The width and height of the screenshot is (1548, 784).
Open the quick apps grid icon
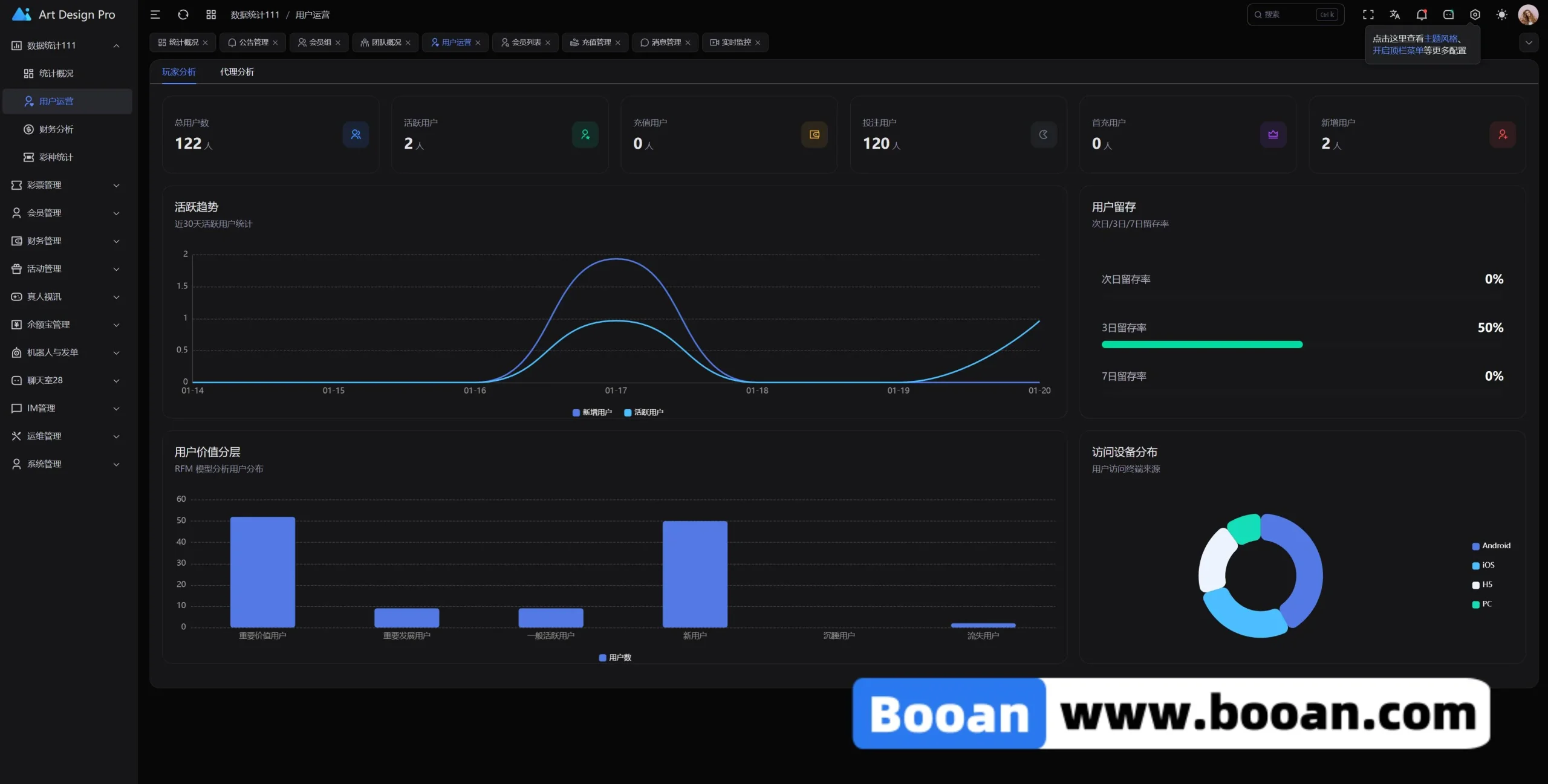[211, 15]
